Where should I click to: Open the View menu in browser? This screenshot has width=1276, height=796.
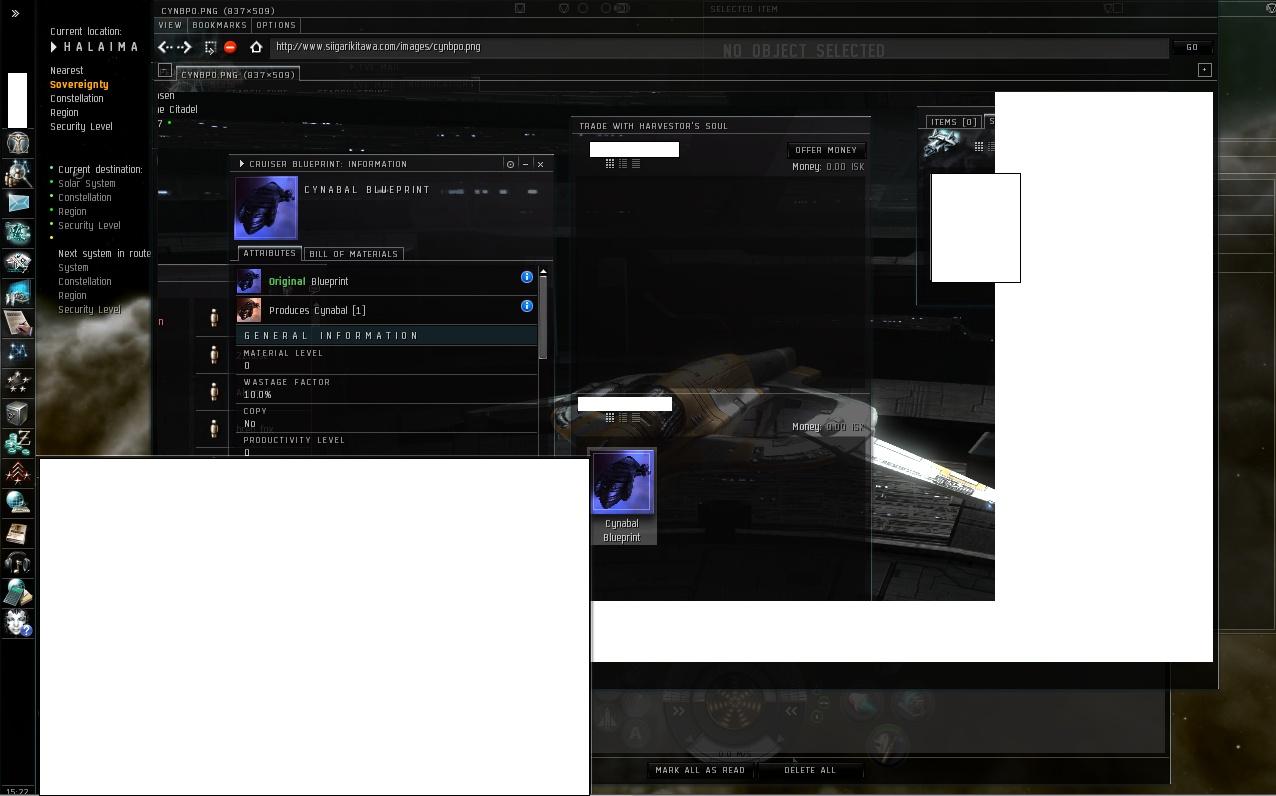tap(169, 25)
